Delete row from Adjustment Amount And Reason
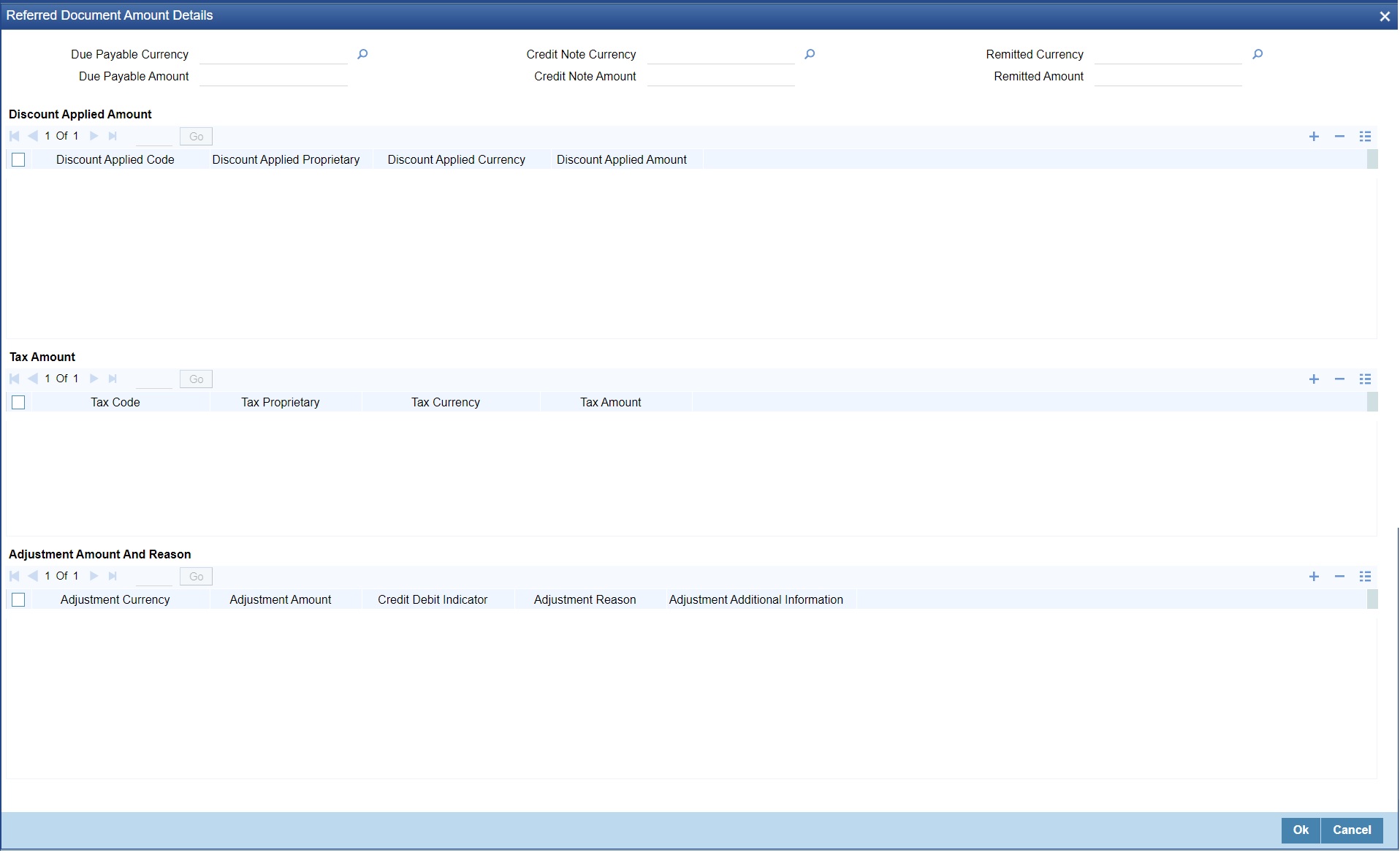The image size is (1400, 853). tap(1339, 577)
